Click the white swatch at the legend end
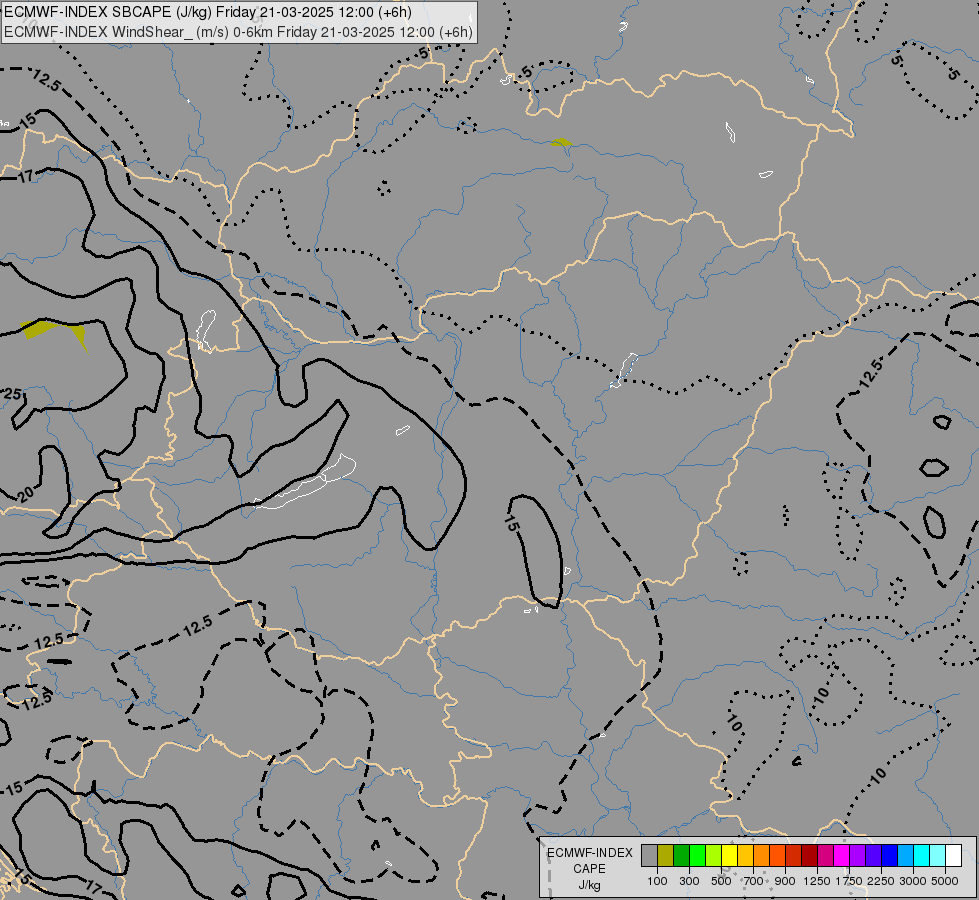 (x=954, y=856)
